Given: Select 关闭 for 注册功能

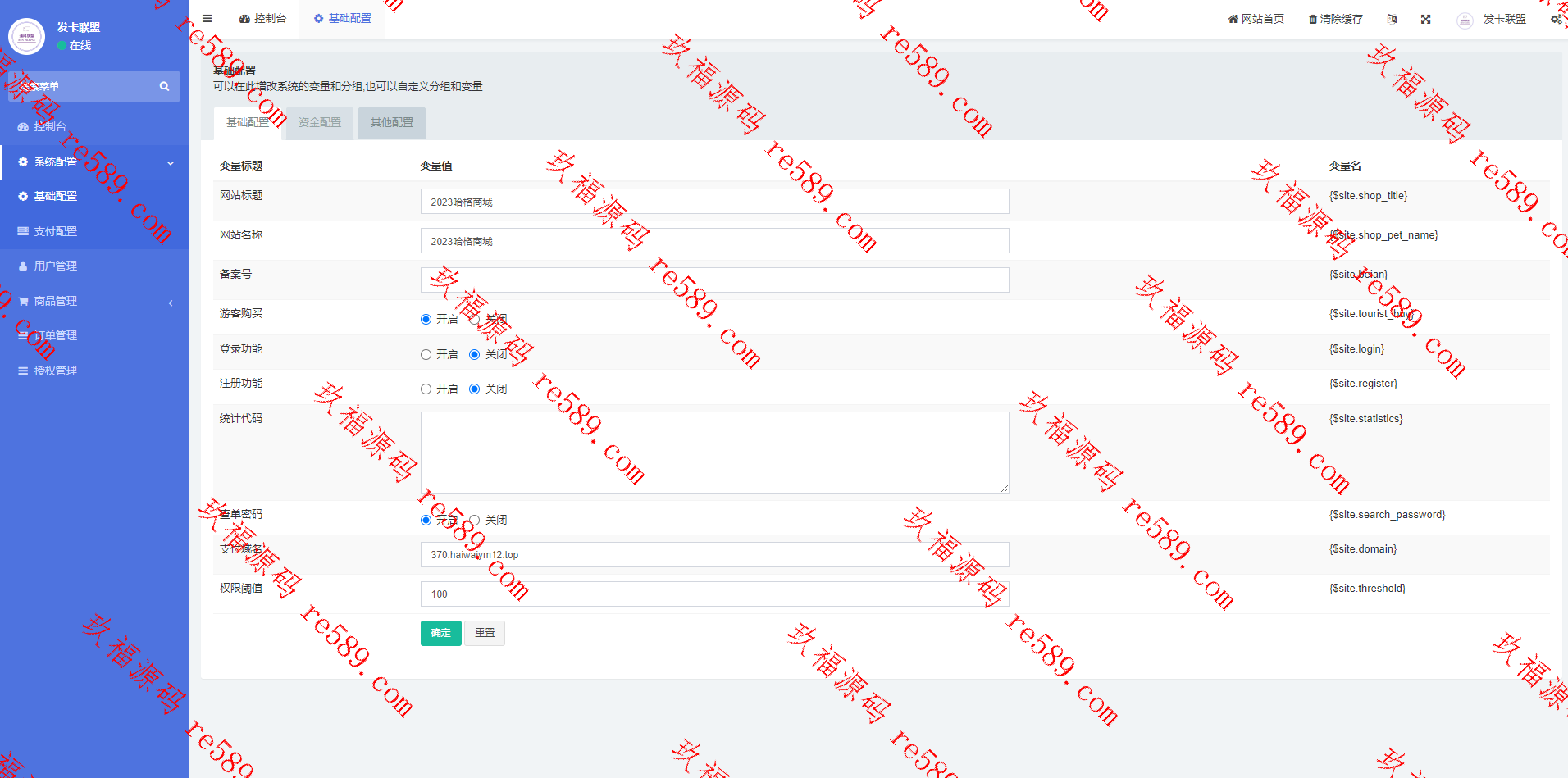Looking at the screenshot, I should (x=474, y=389).
